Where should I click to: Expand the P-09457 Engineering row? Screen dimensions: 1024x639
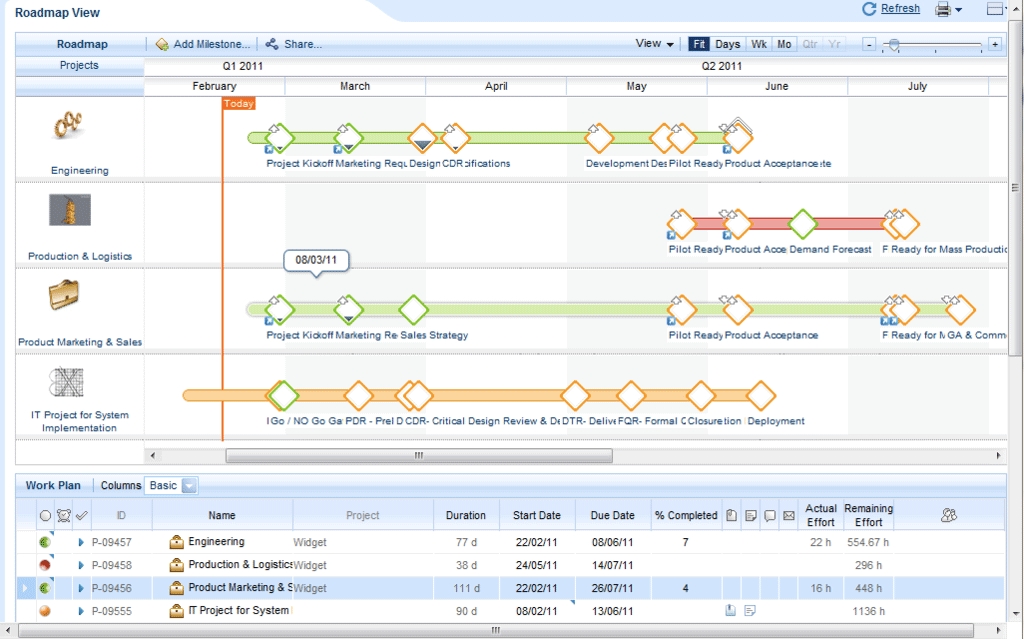tap(81, 541)
